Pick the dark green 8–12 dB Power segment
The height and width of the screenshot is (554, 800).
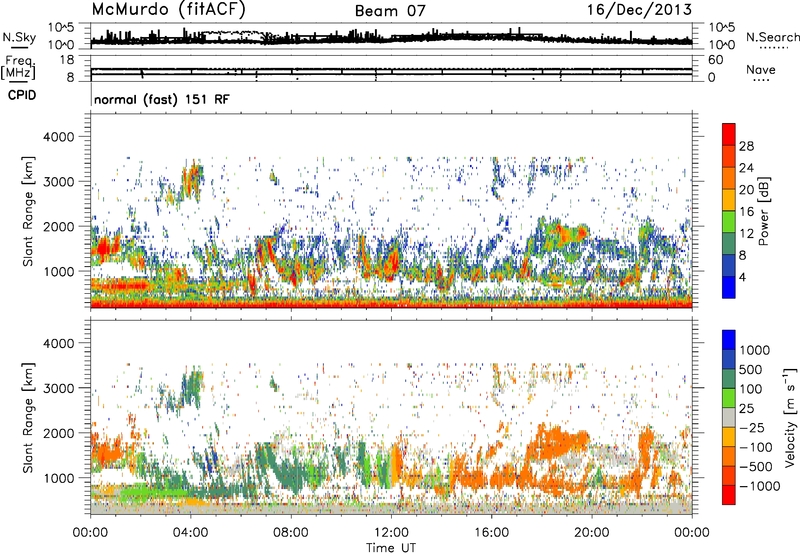click(x=729, y=244)
